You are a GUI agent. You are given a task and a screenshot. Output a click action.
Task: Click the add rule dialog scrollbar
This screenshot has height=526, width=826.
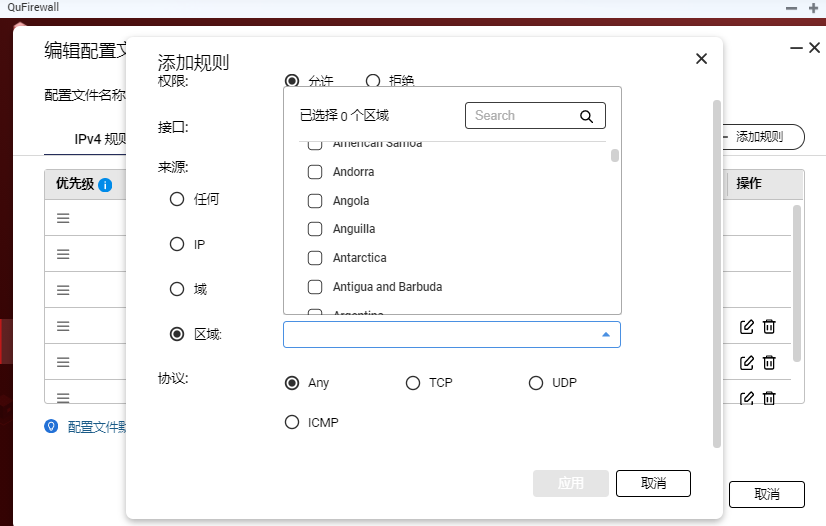pos(716,274)
